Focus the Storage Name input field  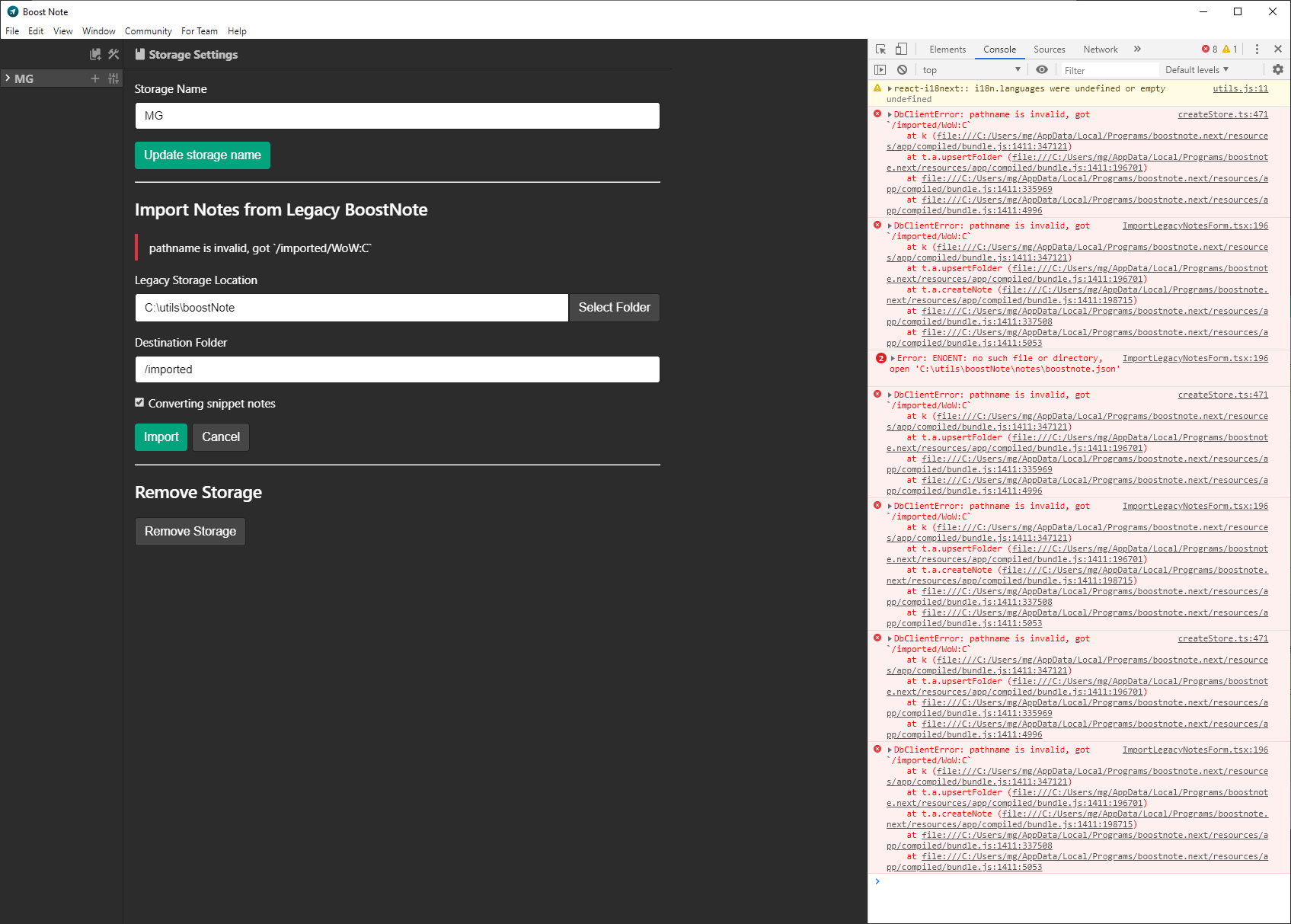tap(397, 116)
